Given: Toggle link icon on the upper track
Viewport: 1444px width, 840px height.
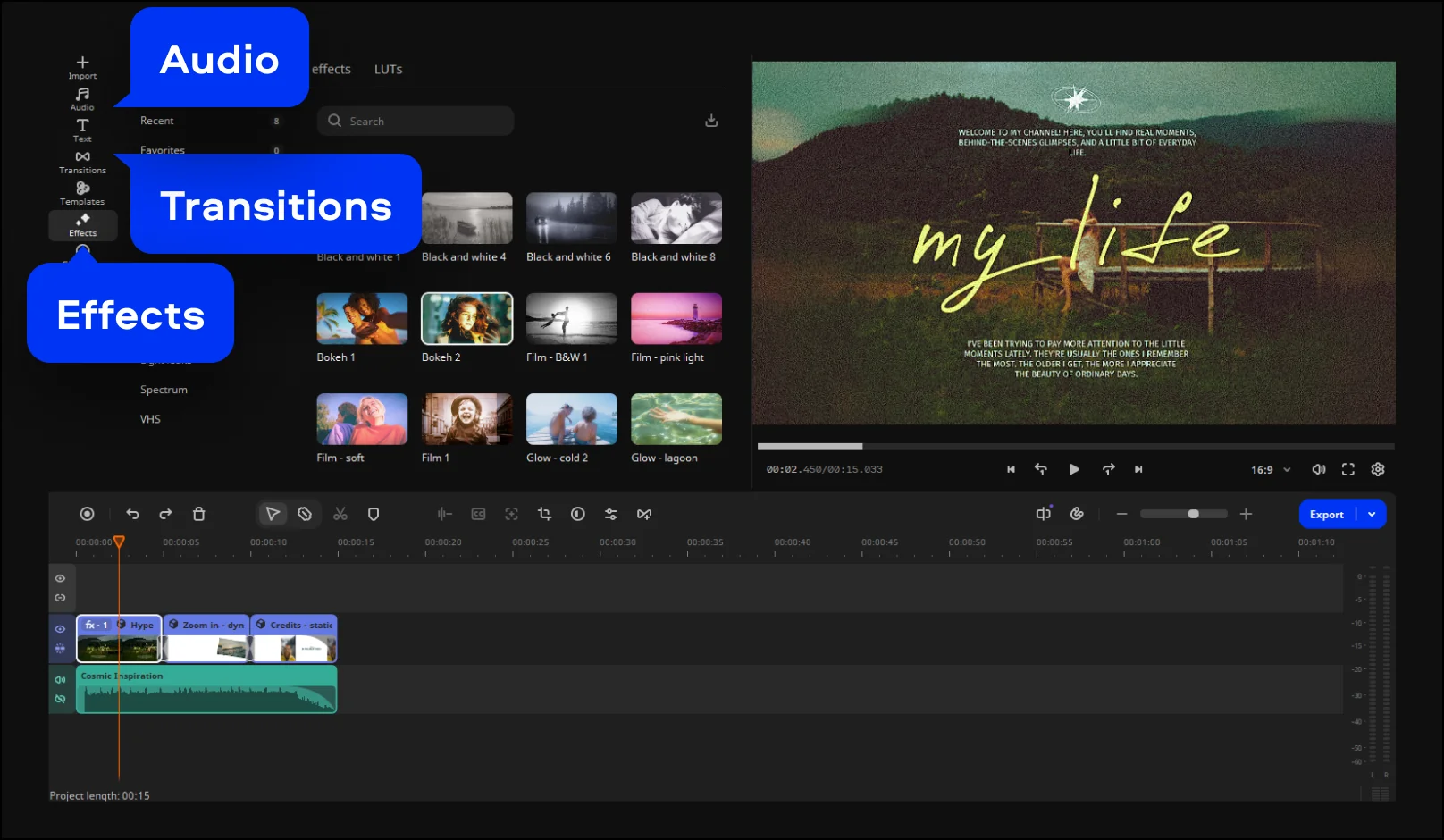Looking at the screenshot, I should [60, 598].
